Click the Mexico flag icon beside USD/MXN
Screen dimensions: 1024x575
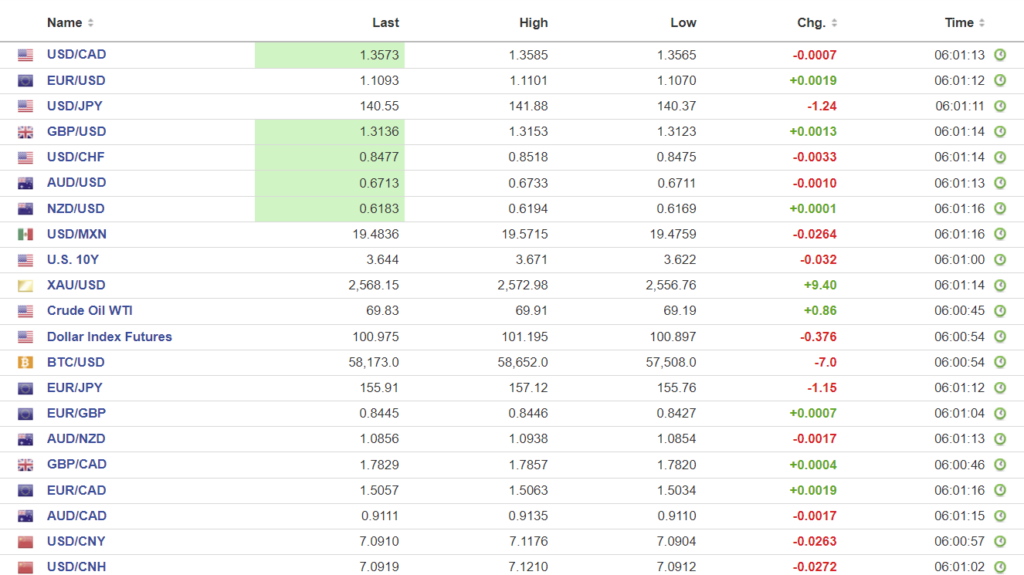coord(25,234)
